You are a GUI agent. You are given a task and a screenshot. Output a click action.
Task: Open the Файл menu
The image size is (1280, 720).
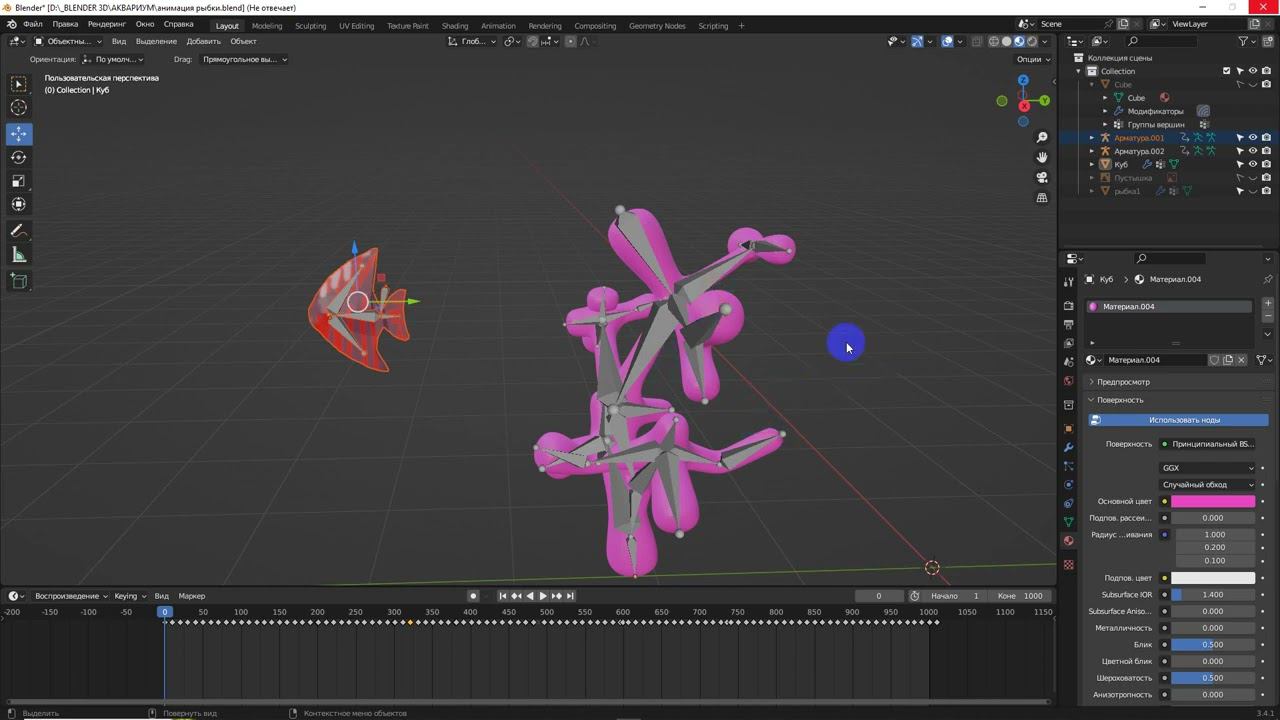(33, 24)
